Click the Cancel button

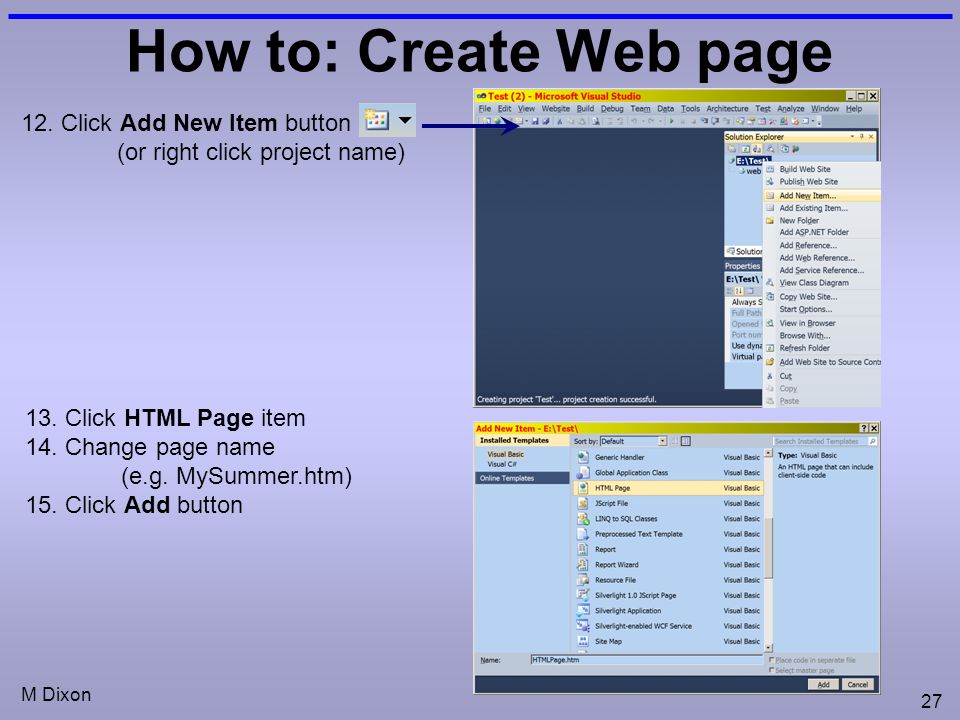coord(858,684)
